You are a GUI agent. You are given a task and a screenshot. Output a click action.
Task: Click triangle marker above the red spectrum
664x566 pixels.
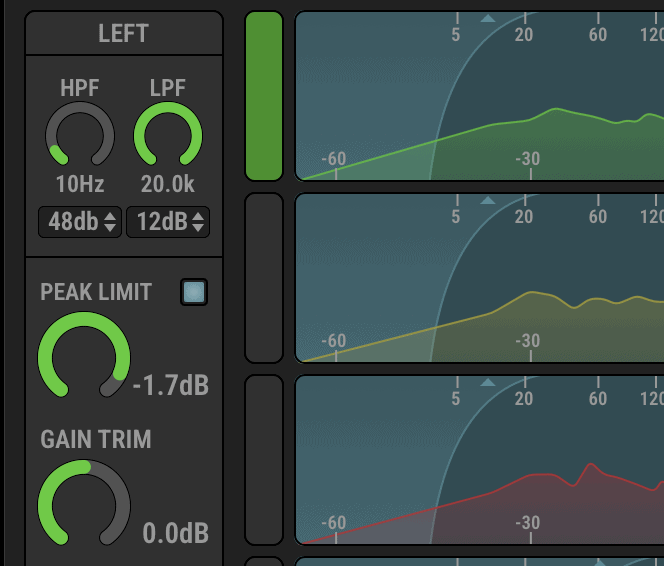pyautogui.click(x=487, y=383)
